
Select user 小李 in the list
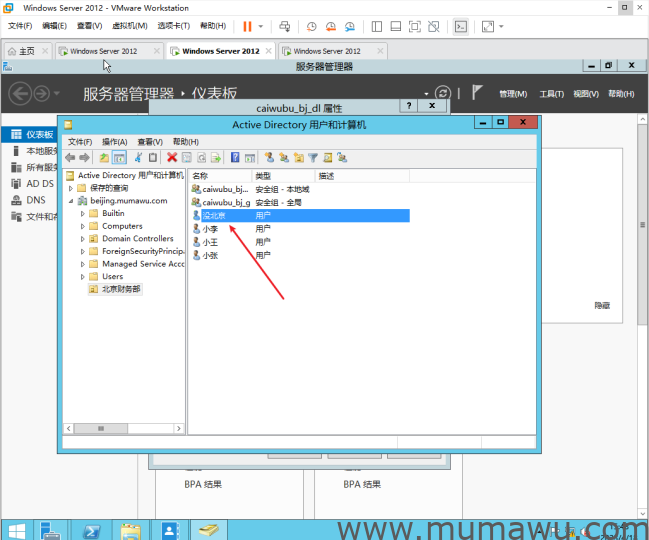point(210,229)
